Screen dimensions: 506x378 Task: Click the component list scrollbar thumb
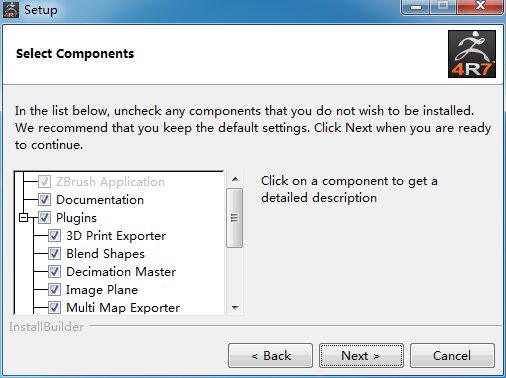(x=235, y=218)
